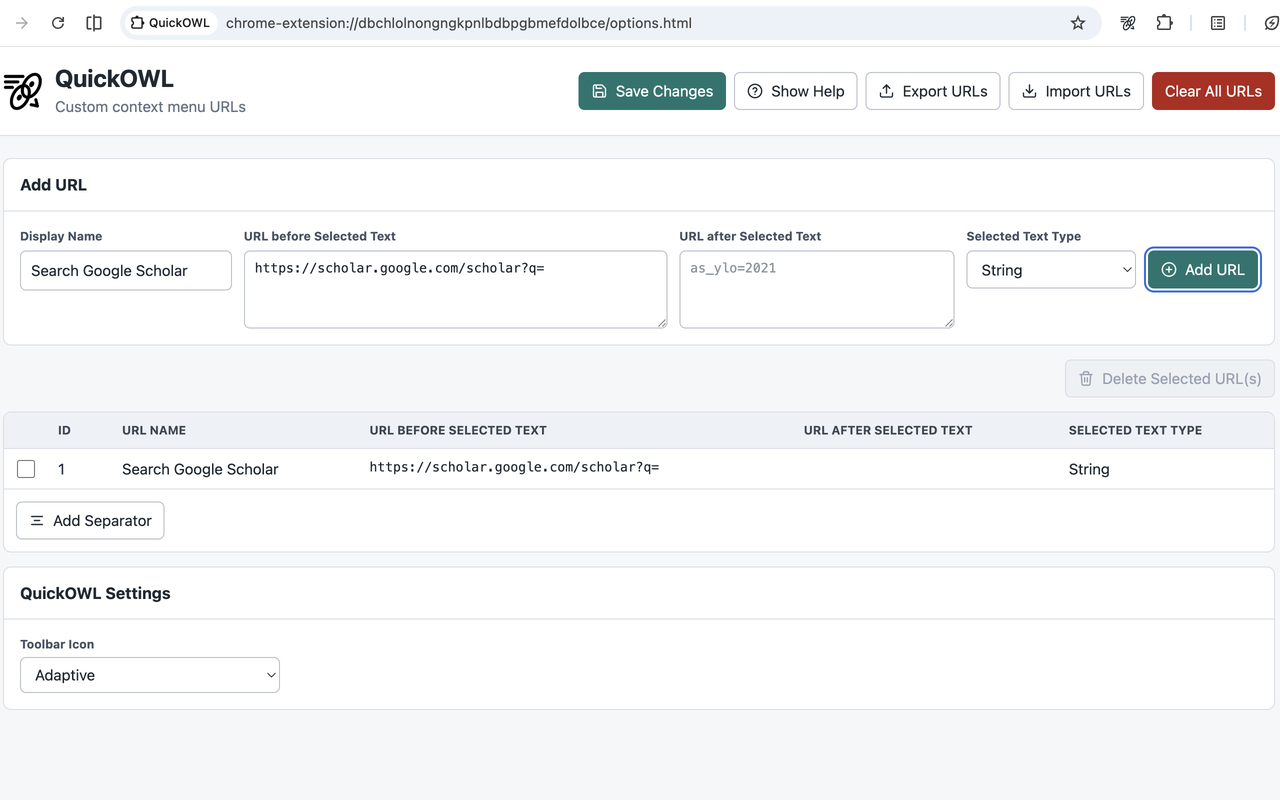This screenshot has width=1280, height=800.
Task: Click the green Add URL button
Action: point(1203,270)
